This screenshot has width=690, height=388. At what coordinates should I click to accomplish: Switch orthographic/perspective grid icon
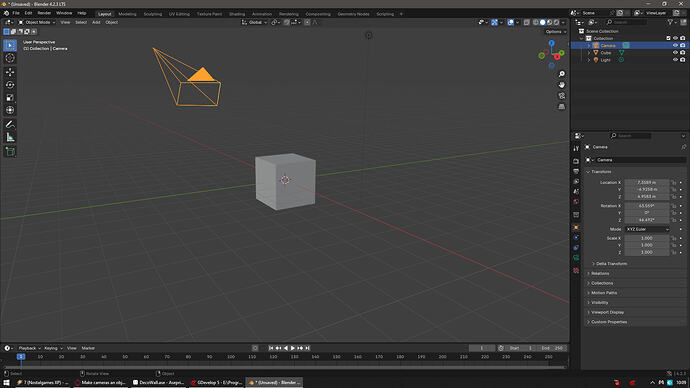pyautogui.click(x=562, y=106)
